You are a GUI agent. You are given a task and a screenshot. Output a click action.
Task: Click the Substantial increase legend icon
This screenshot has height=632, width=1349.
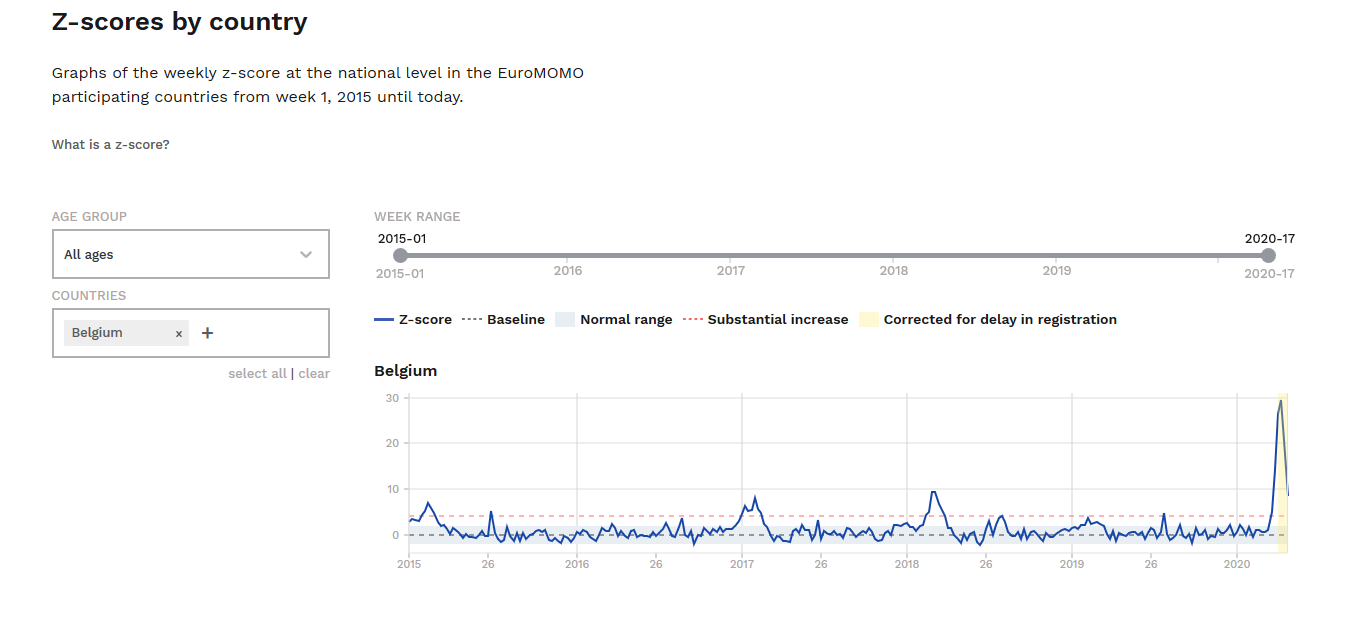tap(692, 320)
